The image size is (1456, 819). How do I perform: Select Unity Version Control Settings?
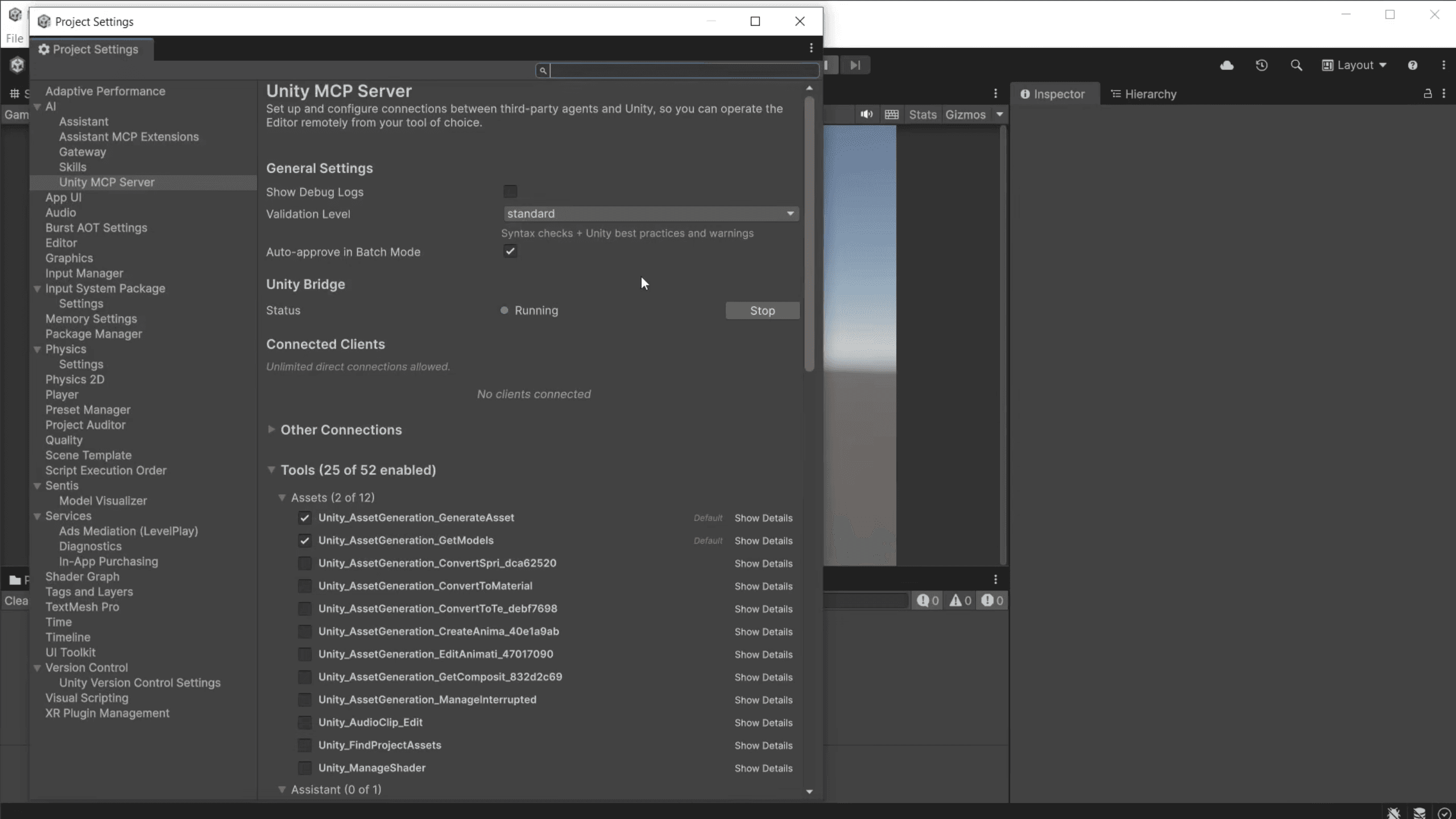140,683
